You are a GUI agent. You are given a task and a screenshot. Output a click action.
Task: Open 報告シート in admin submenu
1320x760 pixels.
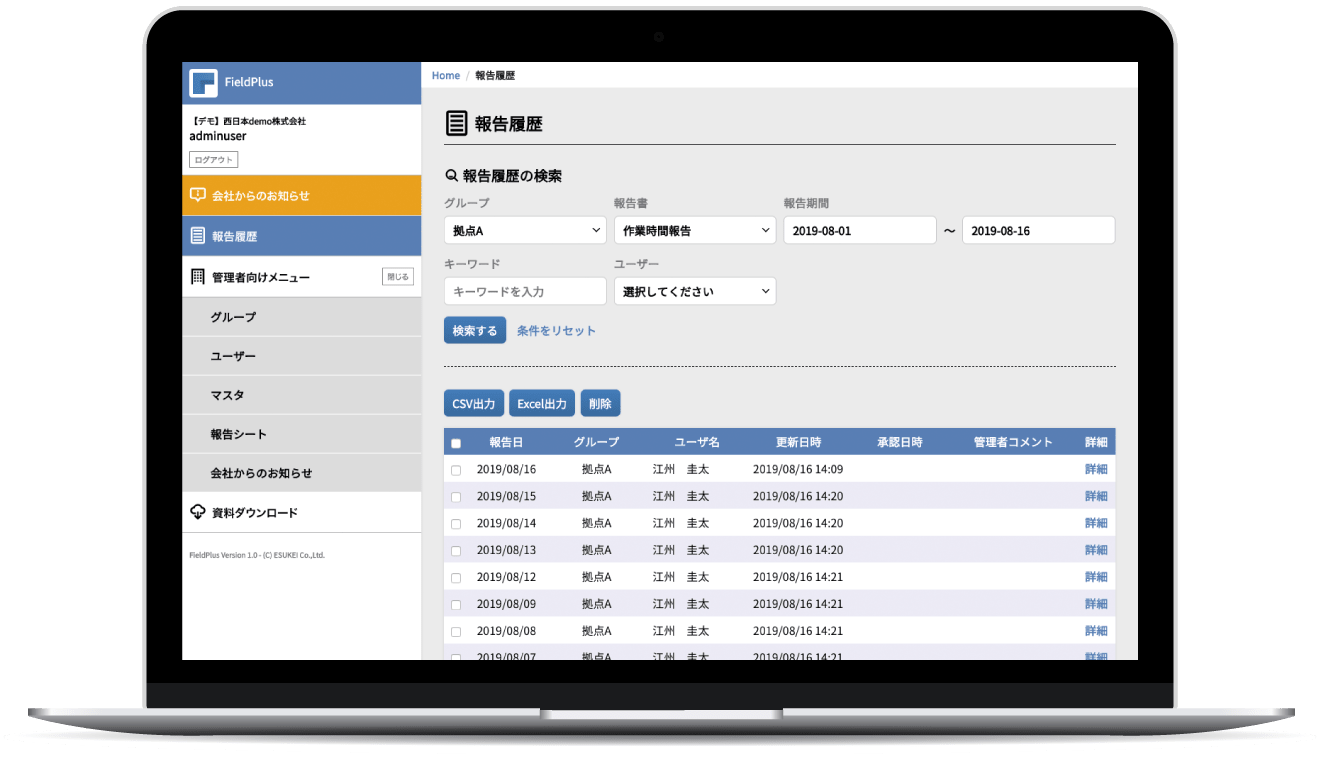302,434
